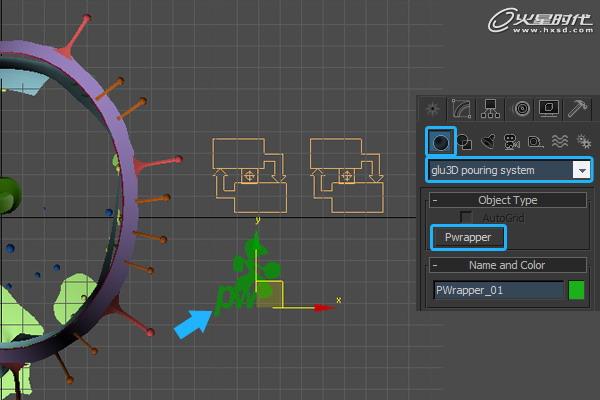The width and height of the screenshot is (600, 400).
Task: Collapse the Object Type rollout
Action: tap(508, 200)
